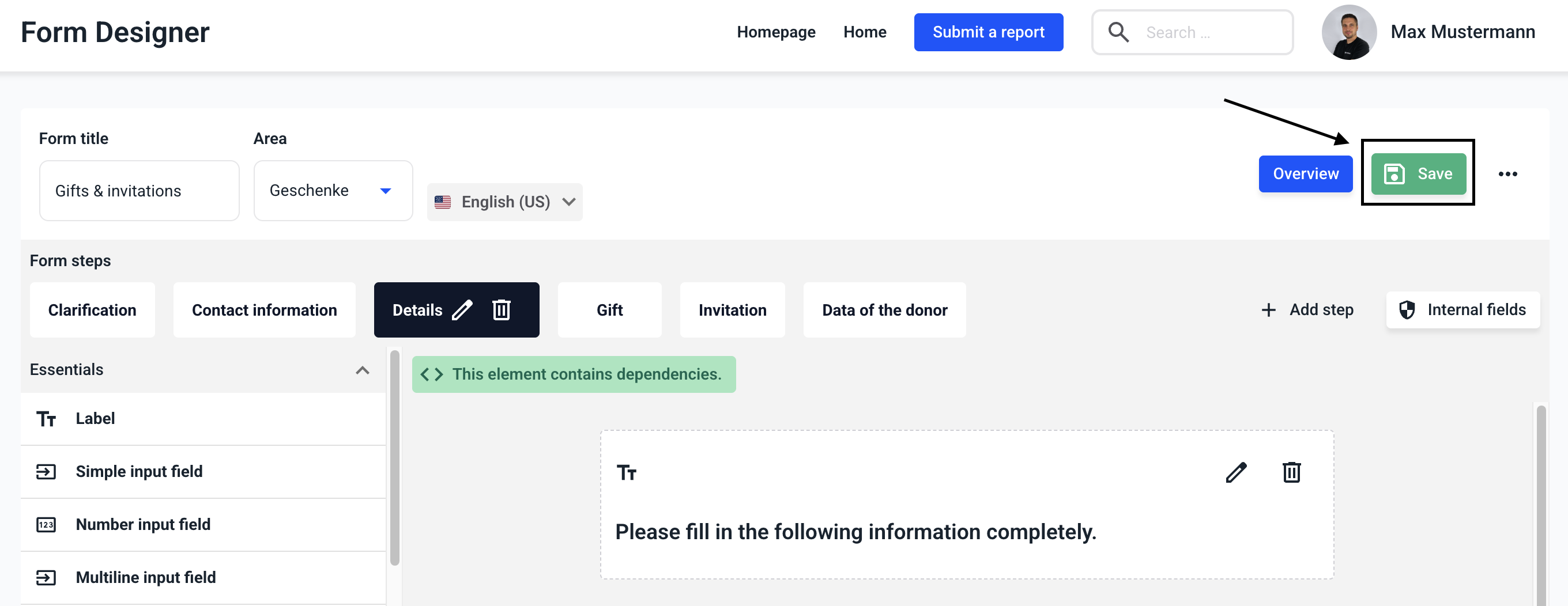Screen dimensions: 1568x606
Task: Click the magnifying glass search icon
Action: [x=1118, y=32]
